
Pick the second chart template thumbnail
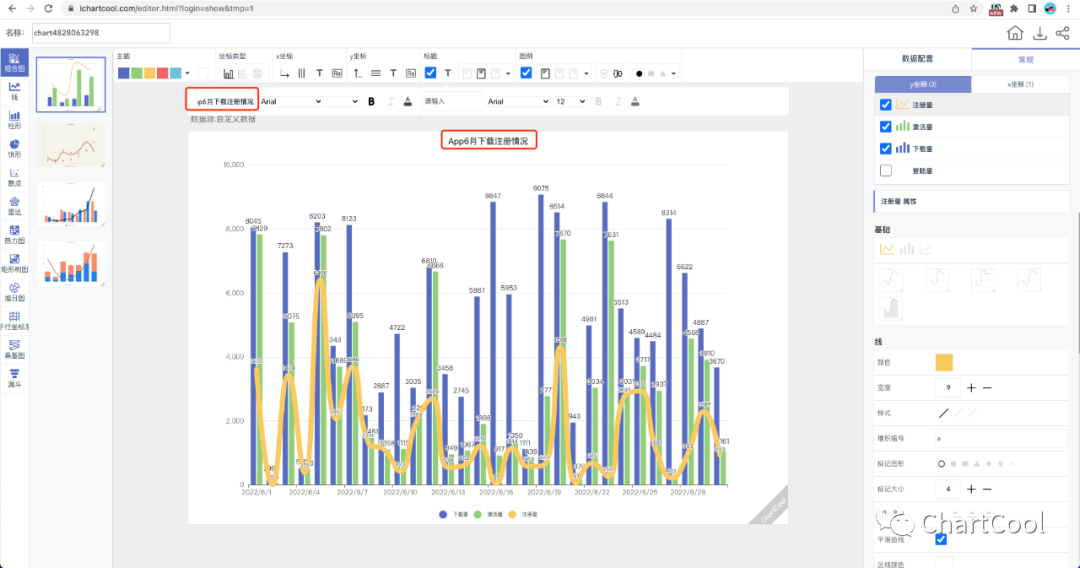[x=70, y=146]
